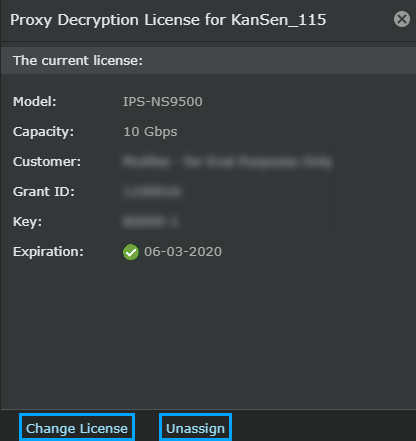The width and height of the screenshot is (416, 441).
Task: Click the green expiration valid checkmark icon
Action: (x=131, y=252)
